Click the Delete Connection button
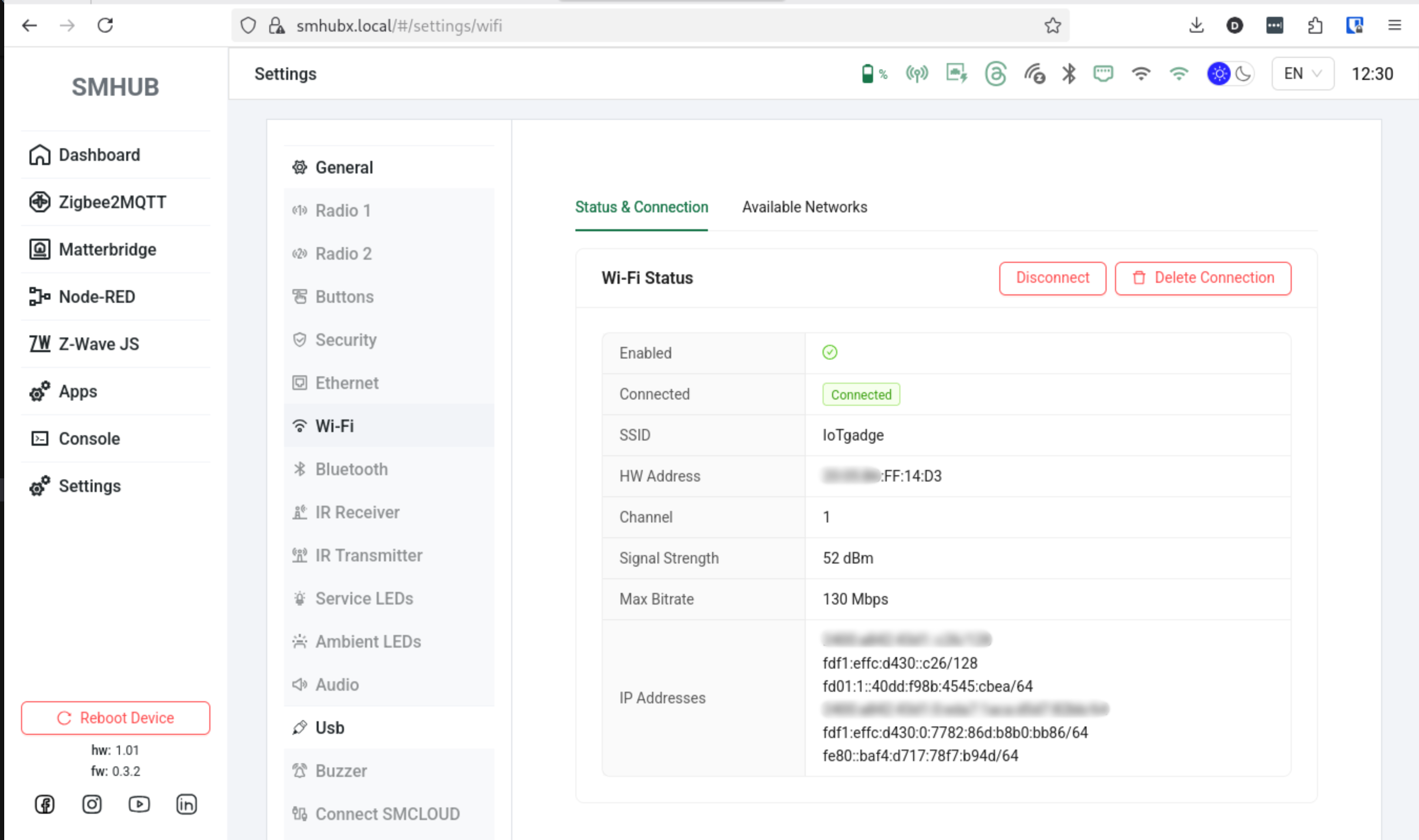Image resolution: width=1419 pixels, height=840 pixels. click(x=1203, y=278)
